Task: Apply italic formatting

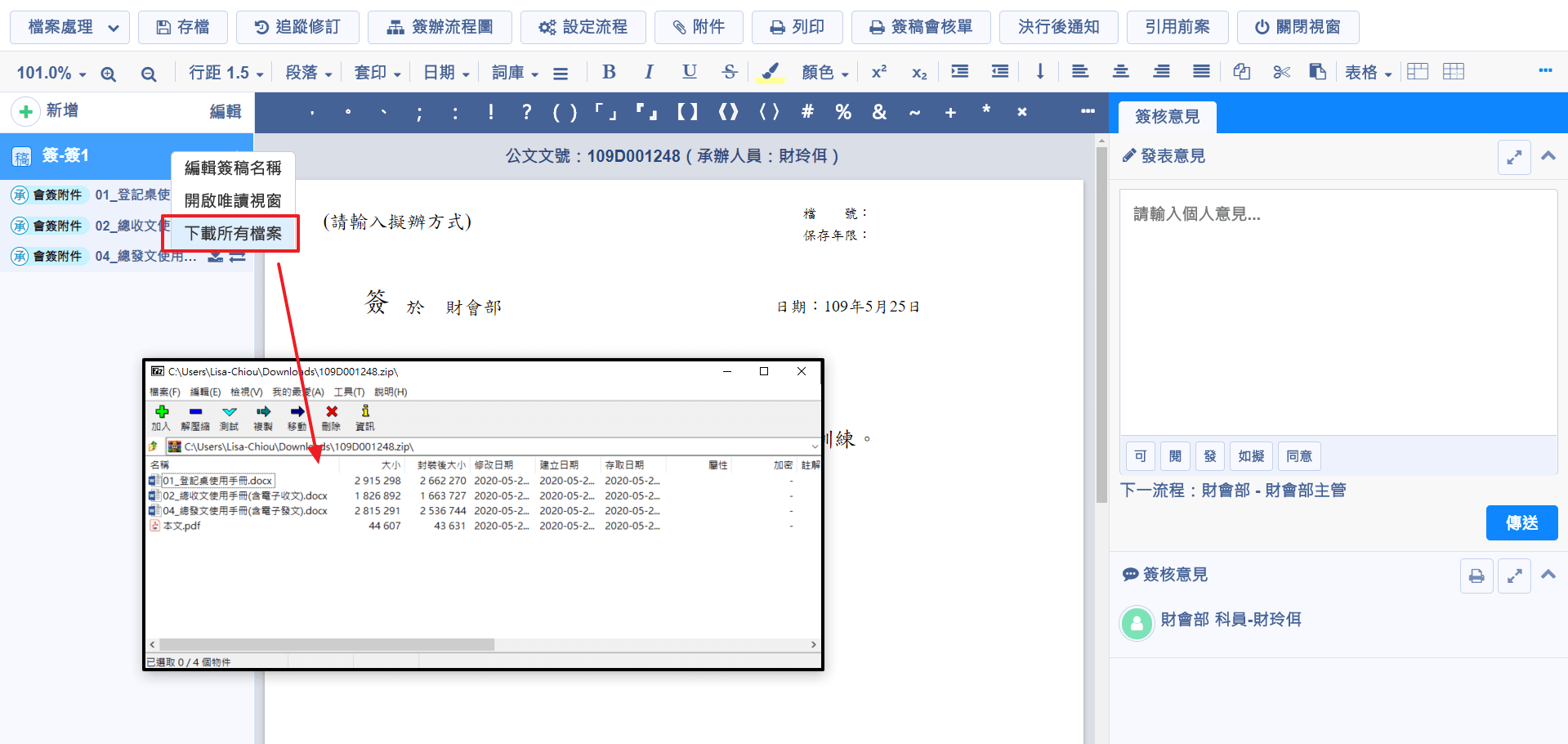Action: [x=649, y=72]
